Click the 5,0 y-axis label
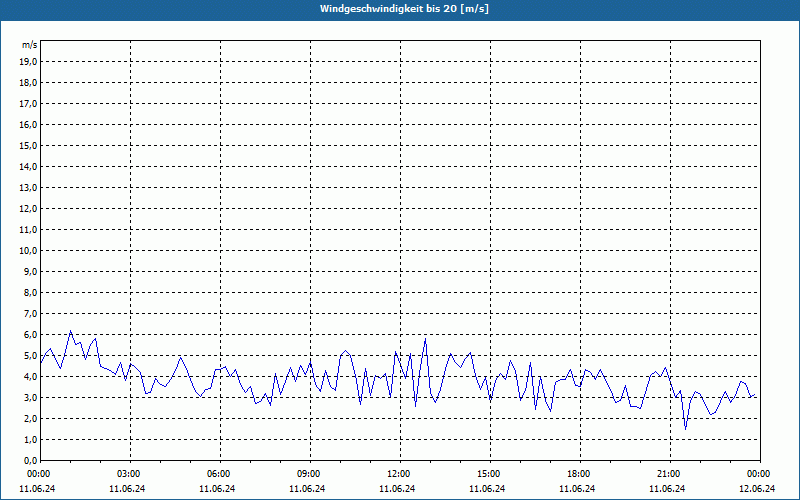800x500 pixels. click(x=30, y=356)
